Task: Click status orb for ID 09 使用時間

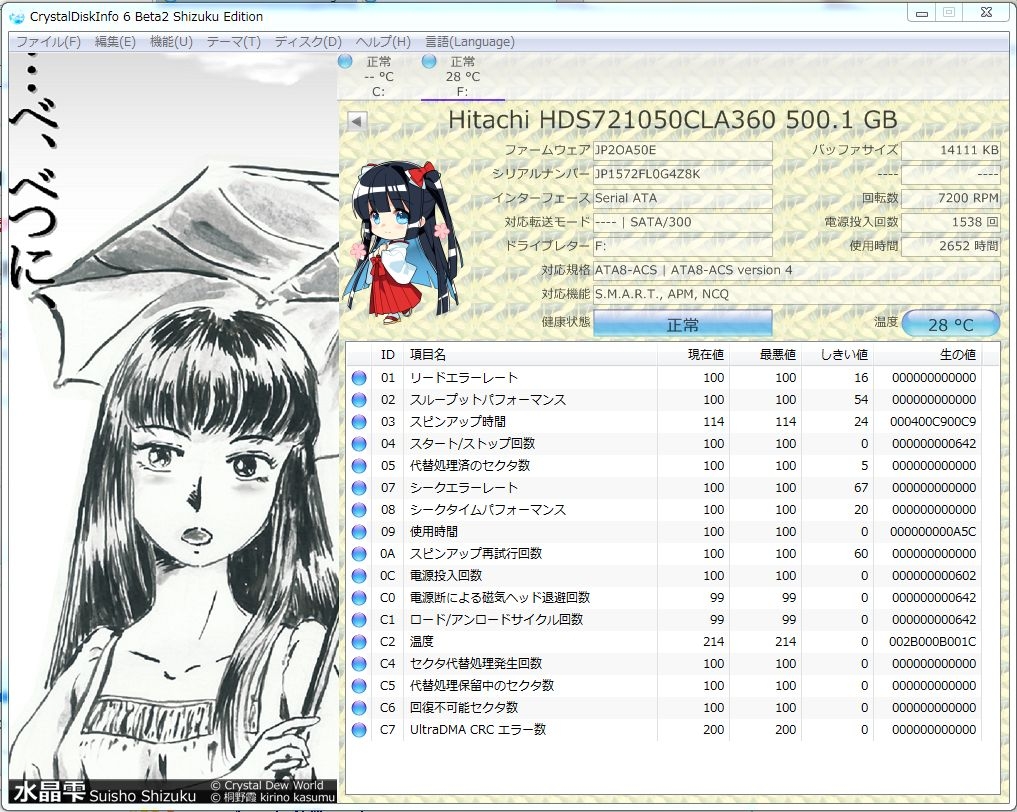Action: click(359, 532)
